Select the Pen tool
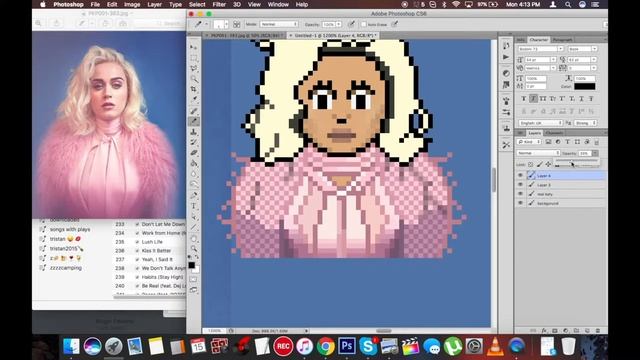 pos(193,196)
